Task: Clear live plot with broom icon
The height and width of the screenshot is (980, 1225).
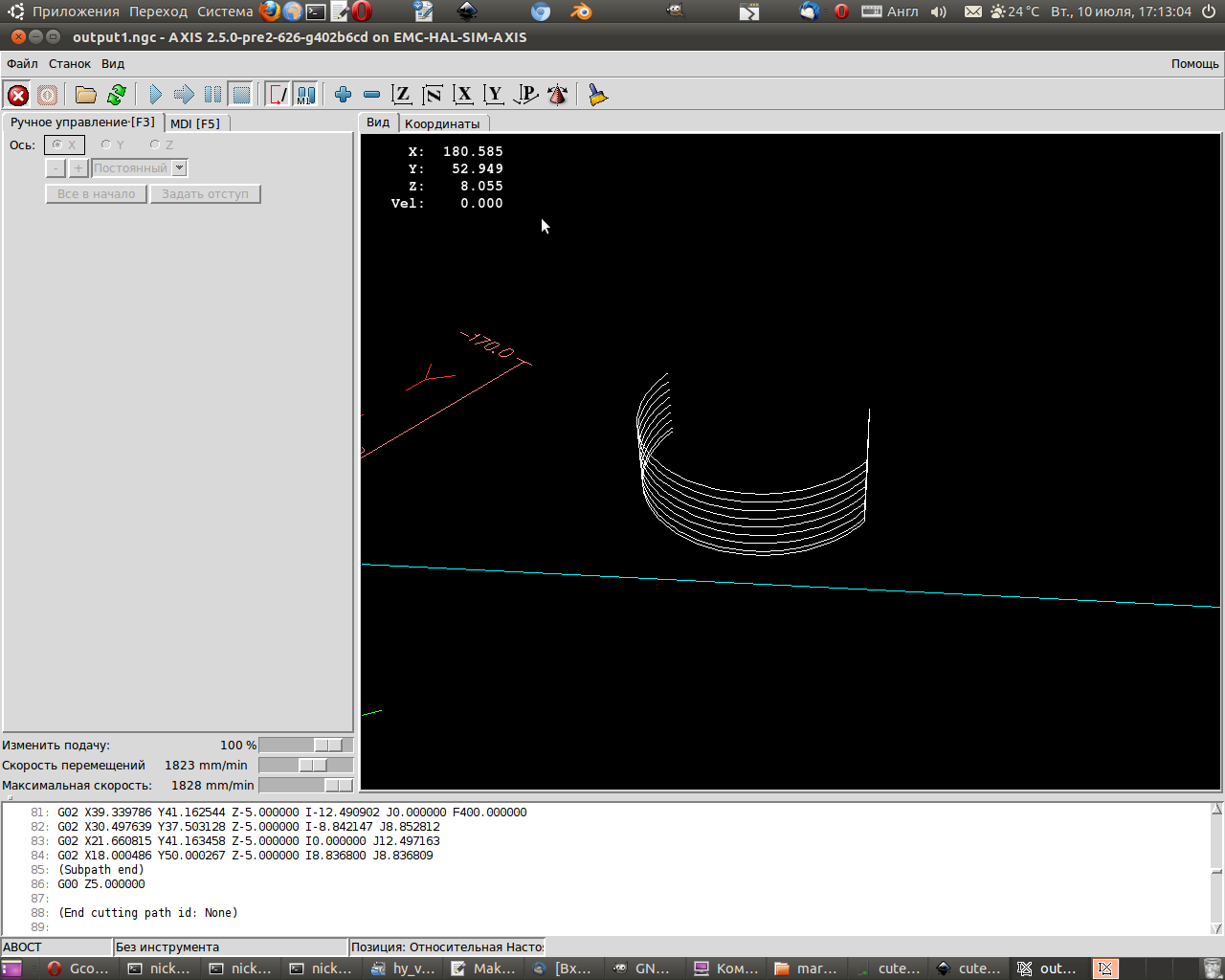Action: click(598, 95)
